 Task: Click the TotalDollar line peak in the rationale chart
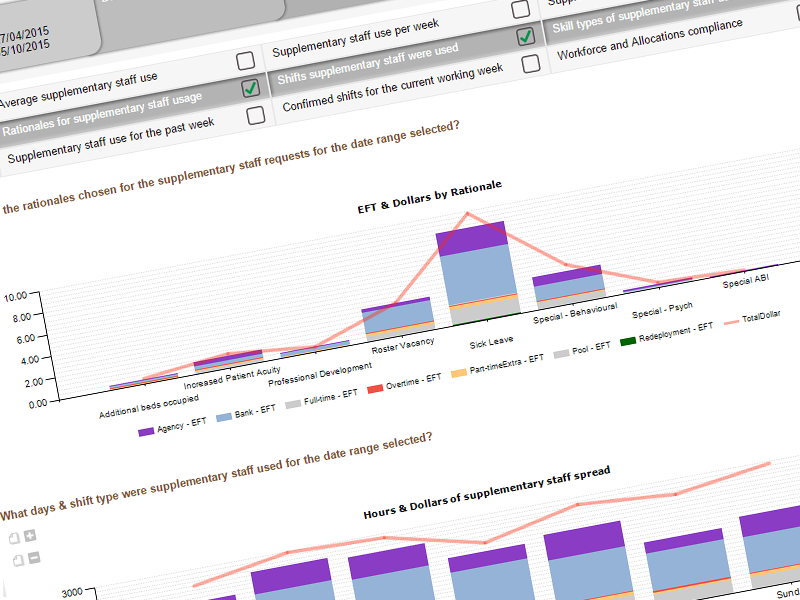click(x=467, y=213)
